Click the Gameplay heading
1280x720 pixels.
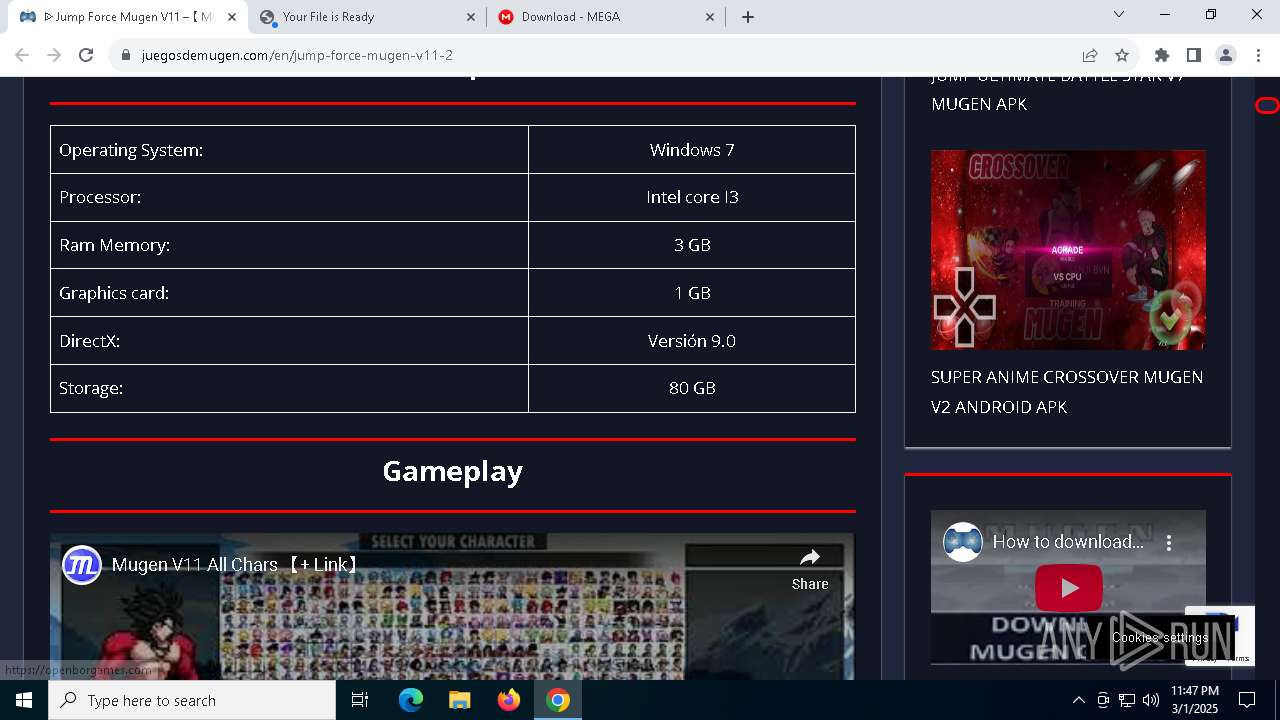click(x=453, y=471)
